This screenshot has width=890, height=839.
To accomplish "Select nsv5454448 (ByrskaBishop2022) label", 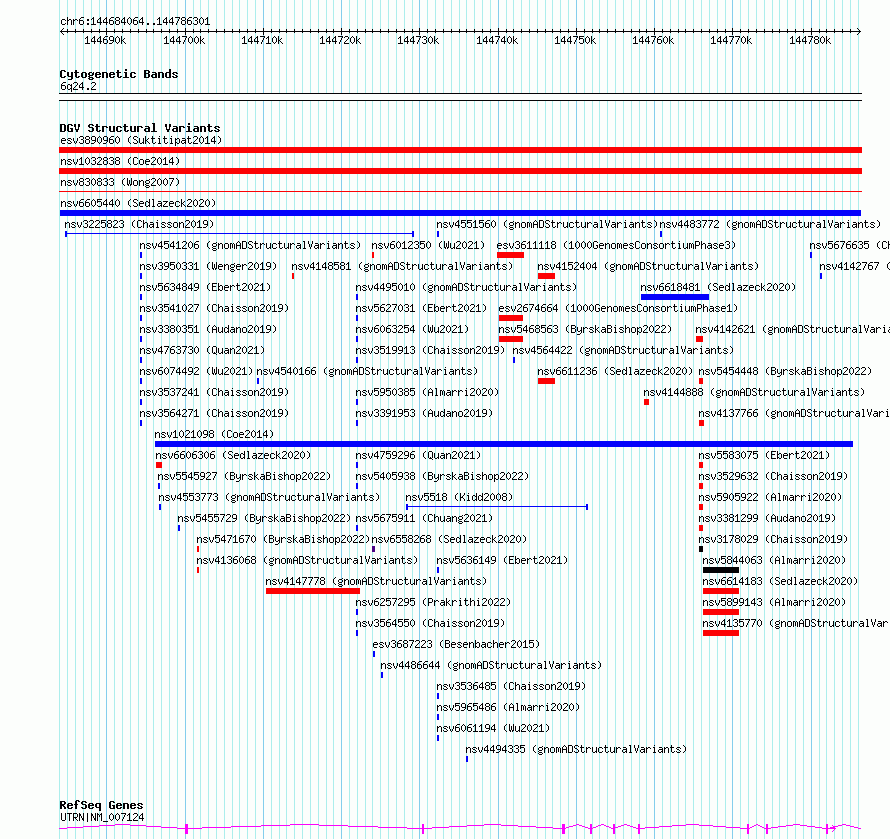I will click(x=785, y=371).
